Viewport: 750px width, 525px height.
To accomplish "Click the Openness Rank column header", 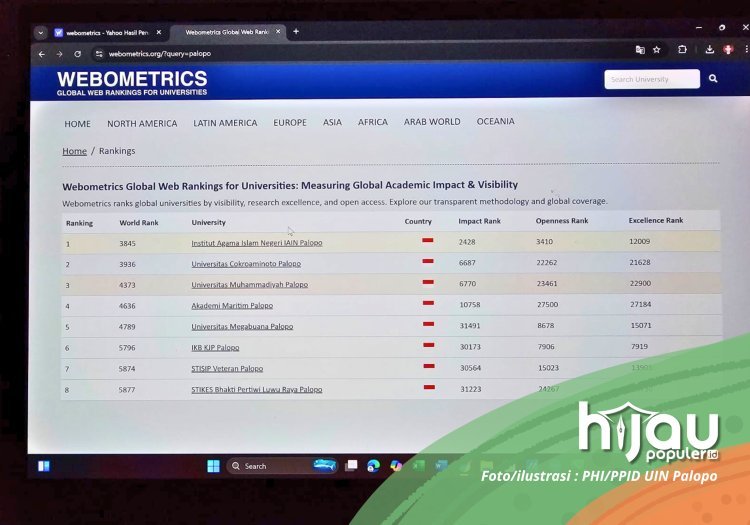I will (562, 221).
